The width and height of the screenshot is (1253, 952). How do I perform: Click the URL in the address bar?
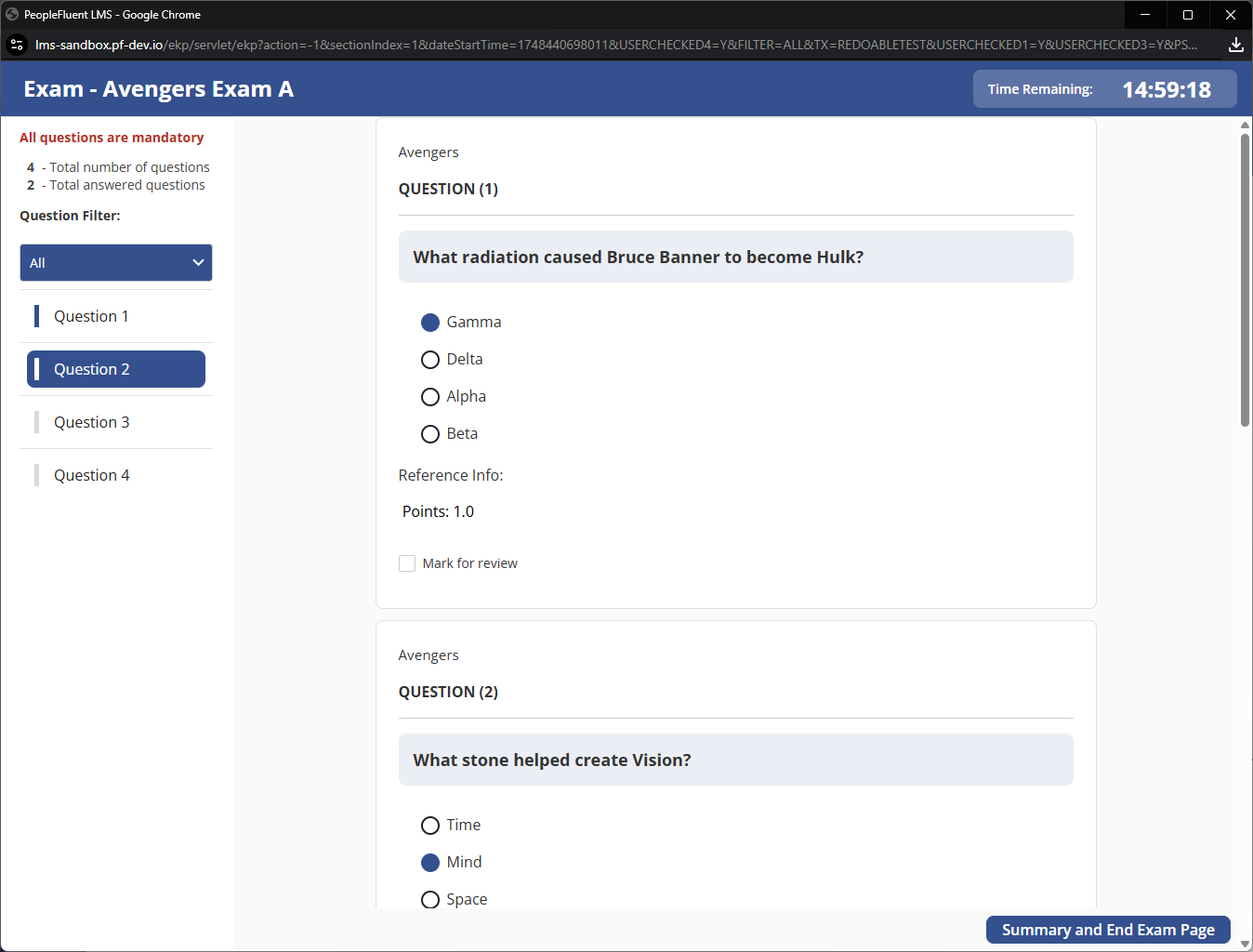[x=615, y=45]
